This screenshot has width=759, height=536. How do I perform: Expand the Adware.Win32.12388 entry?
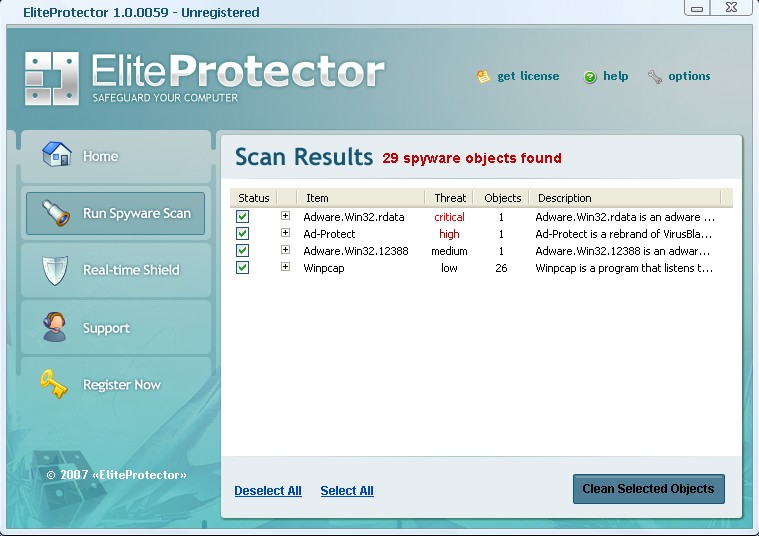(285, 251)
